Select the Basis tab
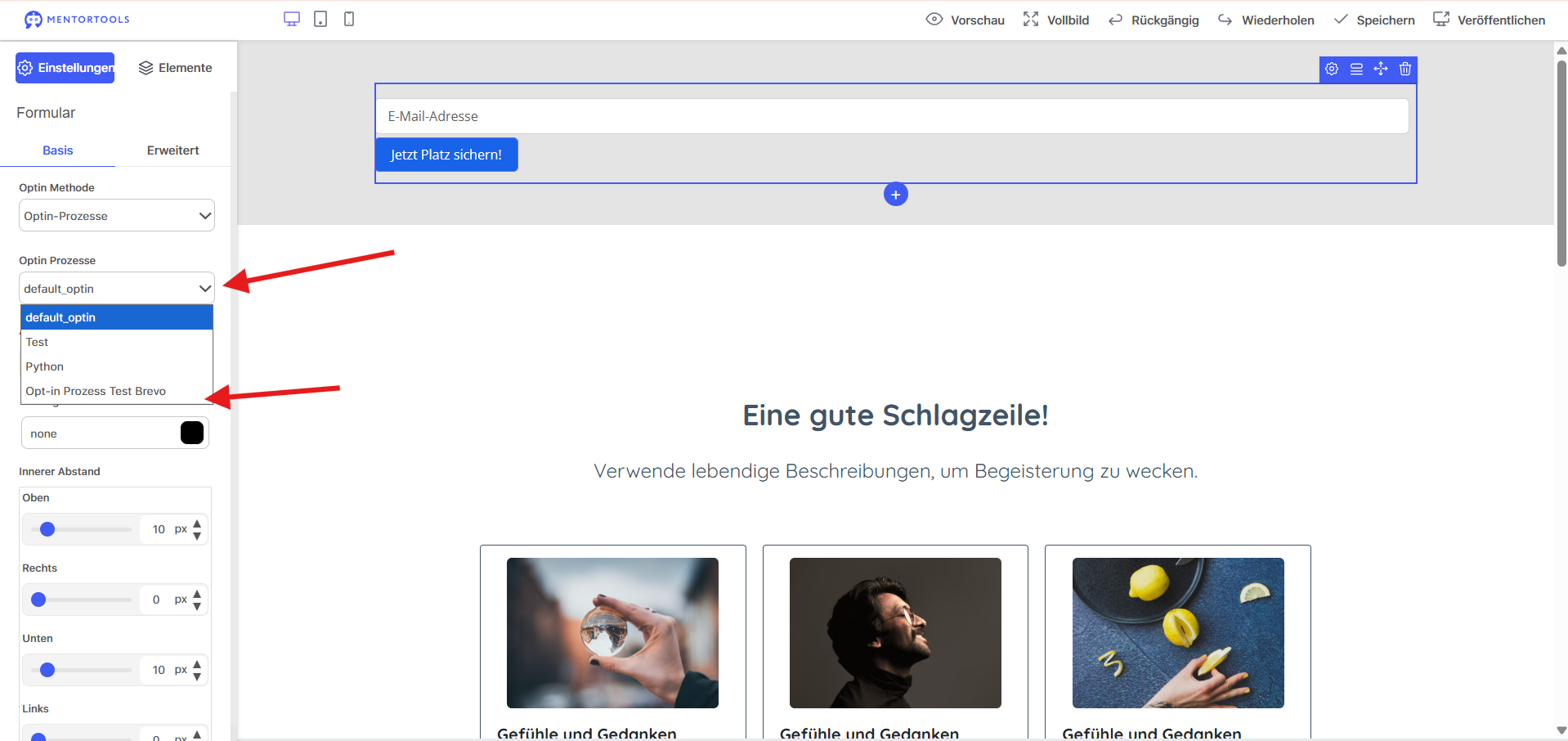Viewport: 1568px width, 741px height. (x=58, y=150)
